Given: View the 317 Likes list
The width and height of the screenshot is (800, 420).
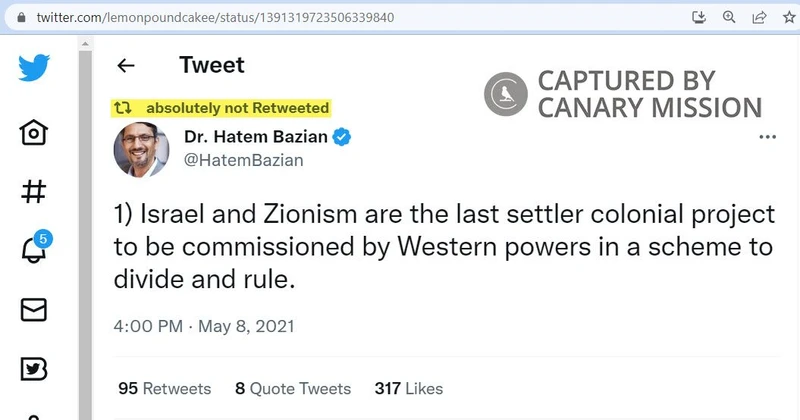Looking at the screenshot, I should [x=408, y=388].
